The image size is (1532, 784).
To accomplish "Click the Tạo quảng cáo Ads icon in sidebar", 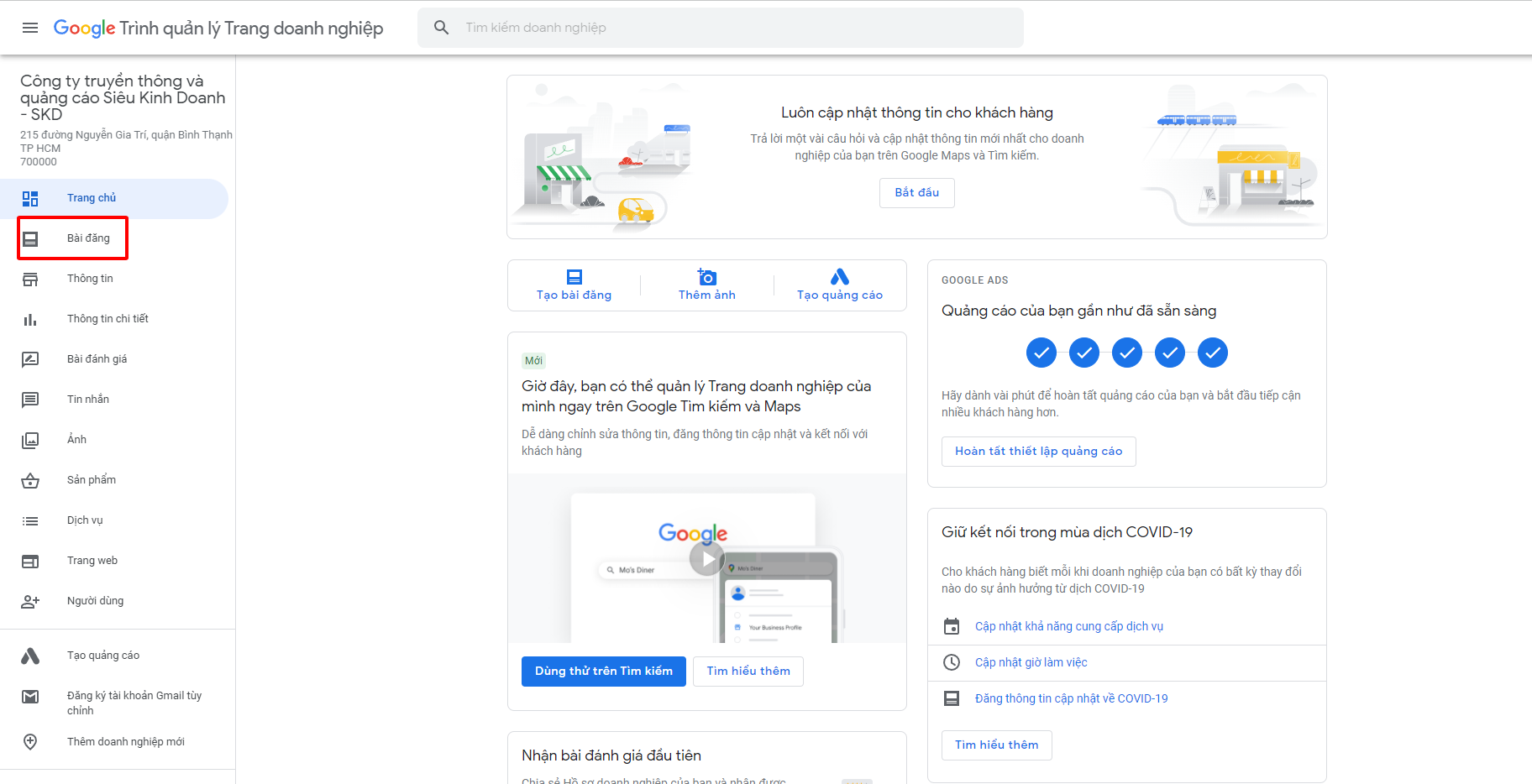I will point(30,656).
